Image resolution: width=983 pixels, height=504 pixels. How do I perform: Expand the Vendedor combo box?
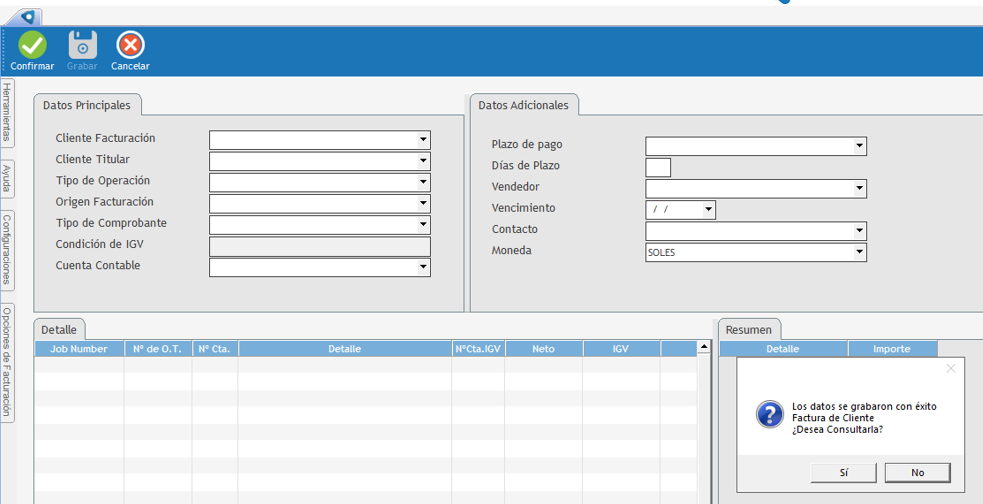pyautogui.click(x=859, y=189)
